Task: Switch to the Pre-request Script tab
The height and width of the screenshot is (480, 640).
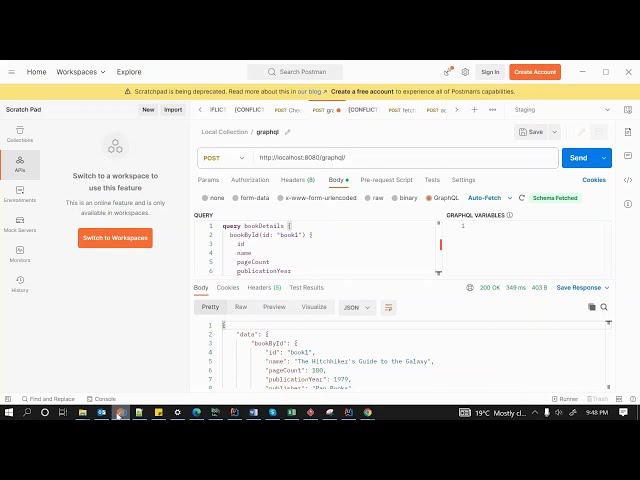Action: pos(386,180)
